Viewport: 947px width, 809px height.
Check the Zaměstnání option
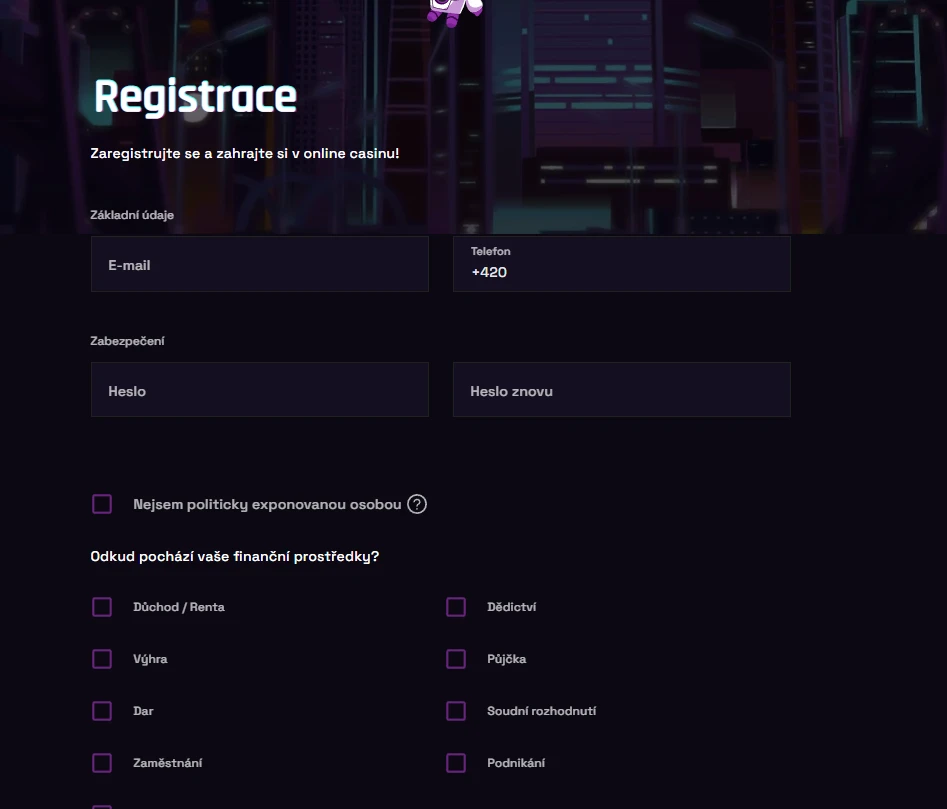[102, 763]
